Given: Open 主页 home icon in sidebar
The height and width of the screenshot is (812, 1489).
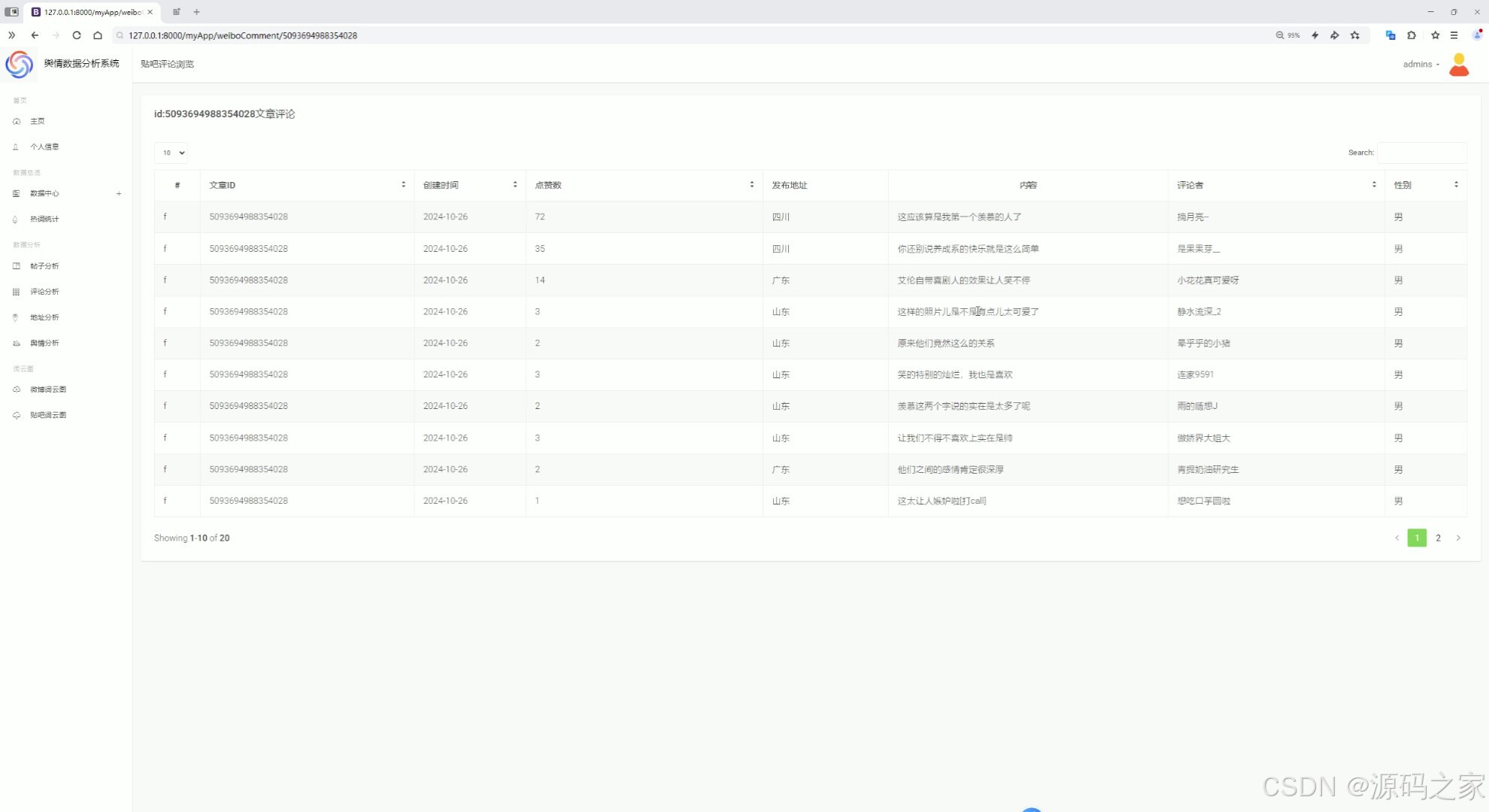Looking at the screenshot, I should [17, 121].
